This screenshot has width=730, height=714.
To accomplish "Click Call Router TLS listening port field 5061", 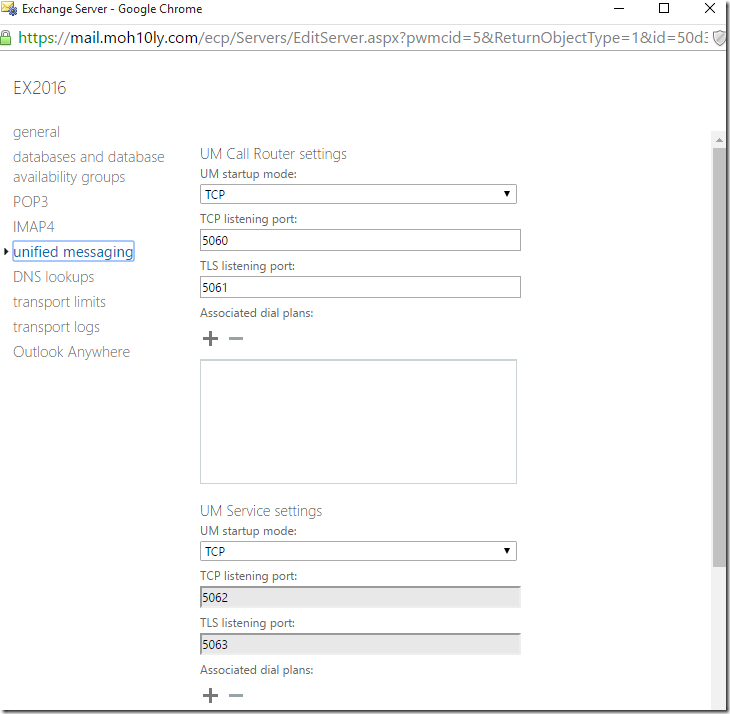I will 360,287.
